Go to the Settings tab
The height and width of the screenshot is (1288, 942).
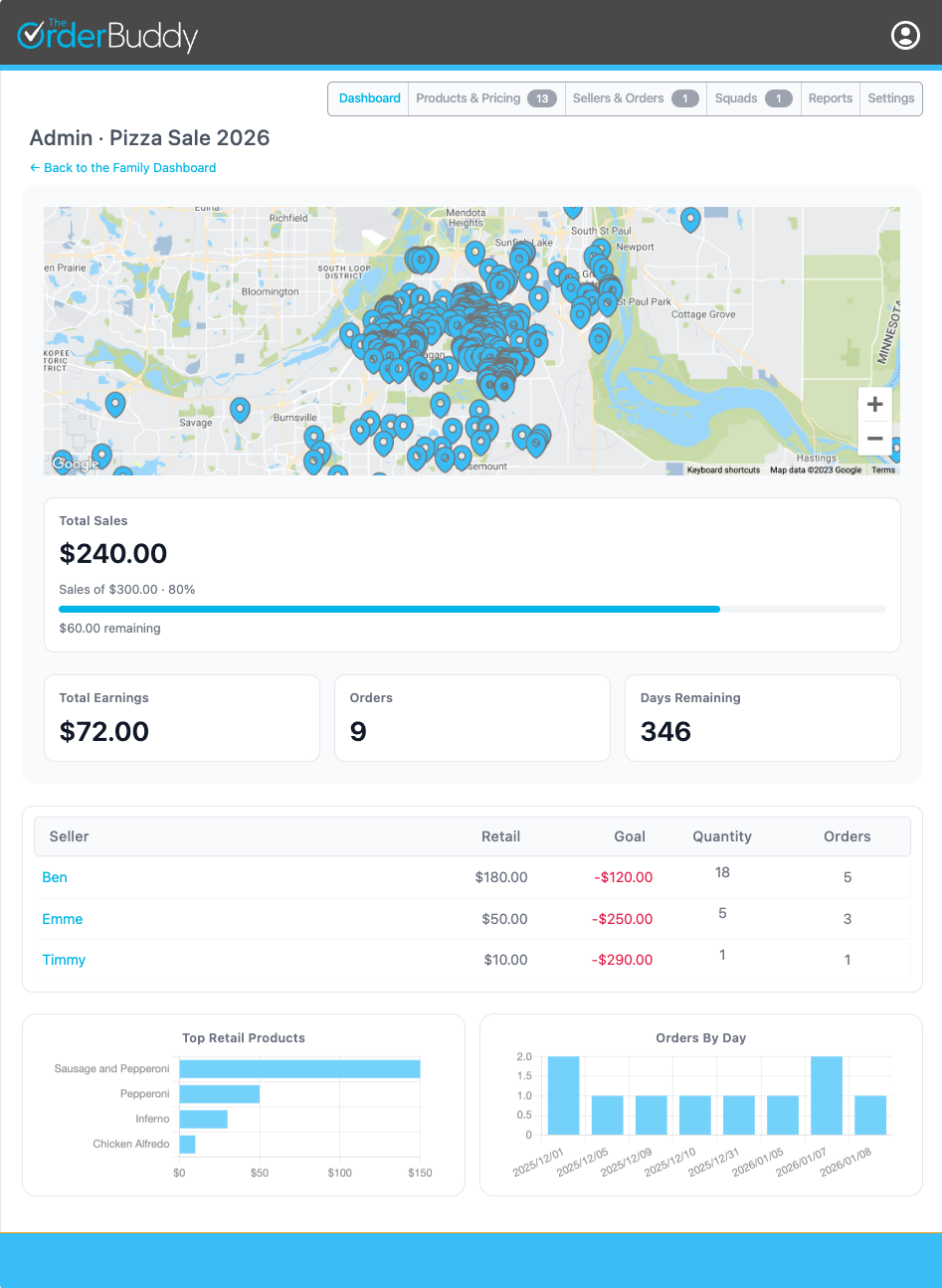pyautogui.click(x=890, y=98)
